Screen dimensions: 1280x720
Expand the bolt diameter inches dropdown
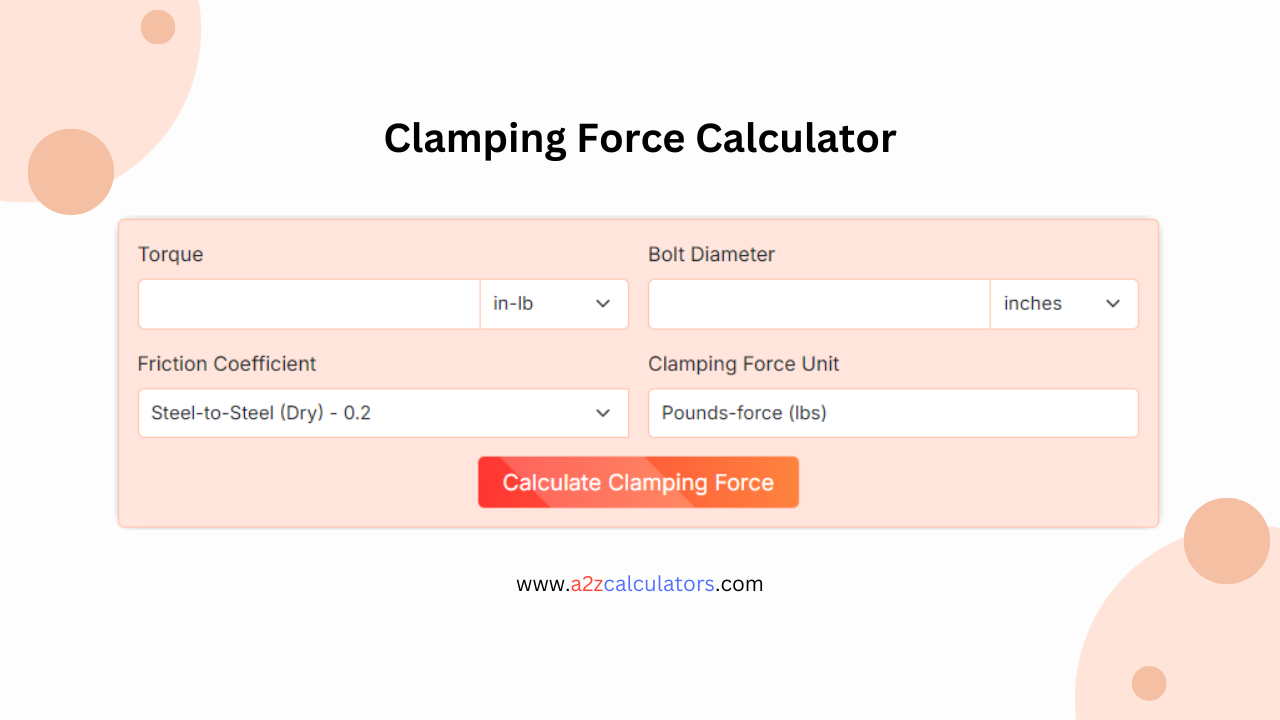click(x=1064, y=303)
